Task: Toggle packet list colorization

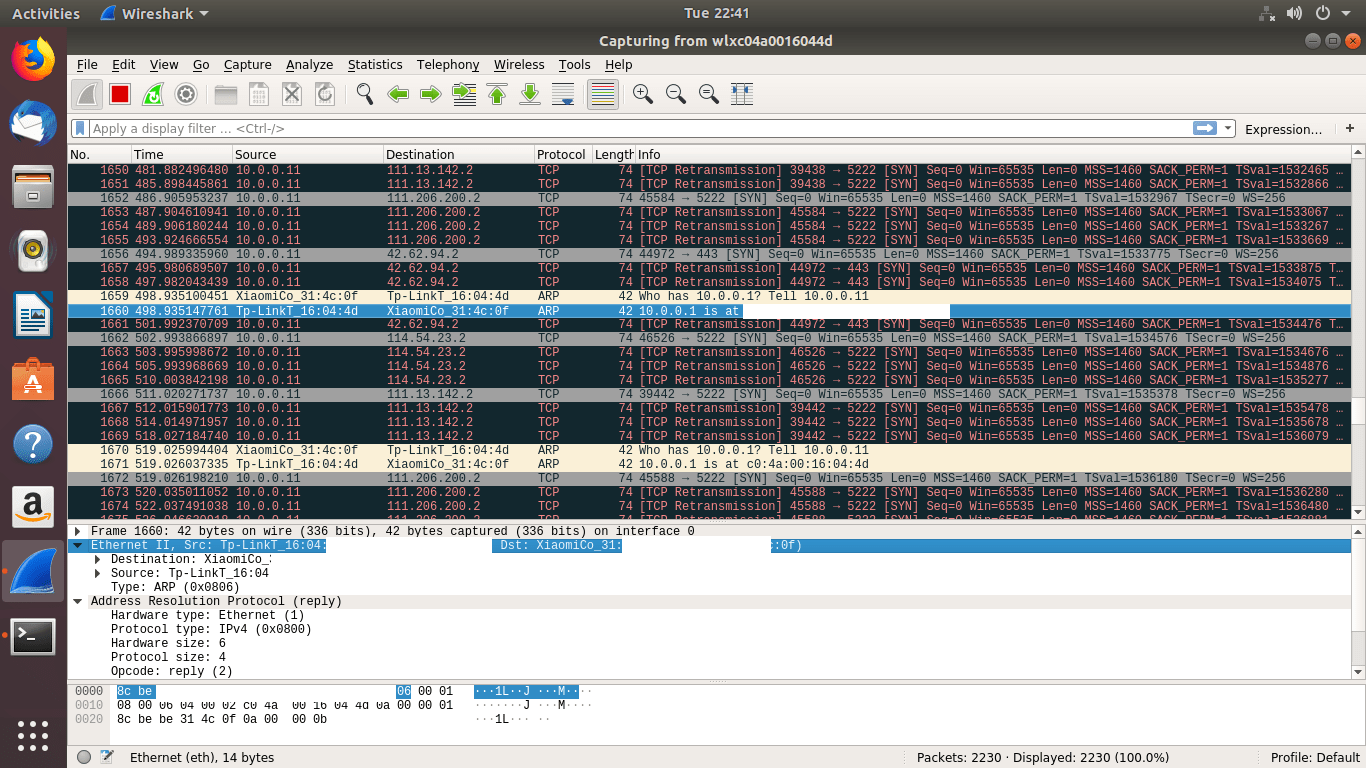Action: click(602, 94)
